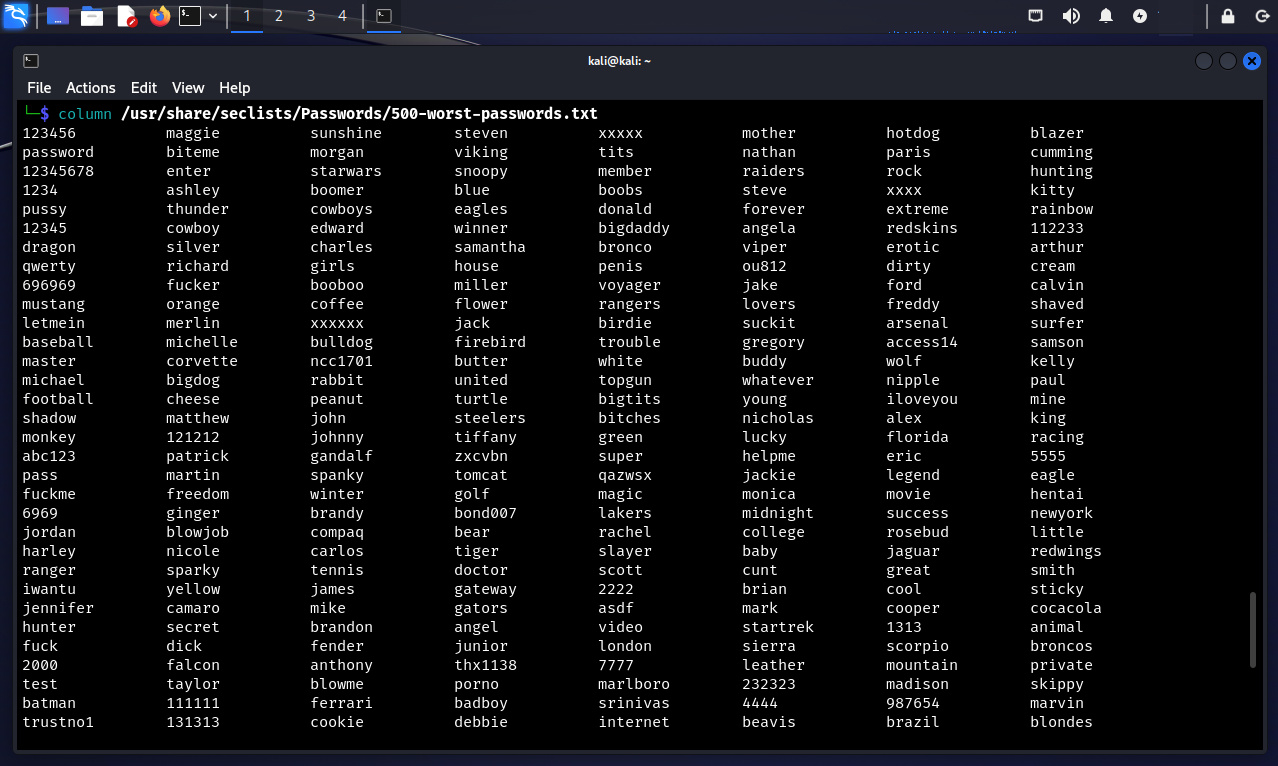
Task: Open the Actions menu
Action: click(x=91, y=88)
